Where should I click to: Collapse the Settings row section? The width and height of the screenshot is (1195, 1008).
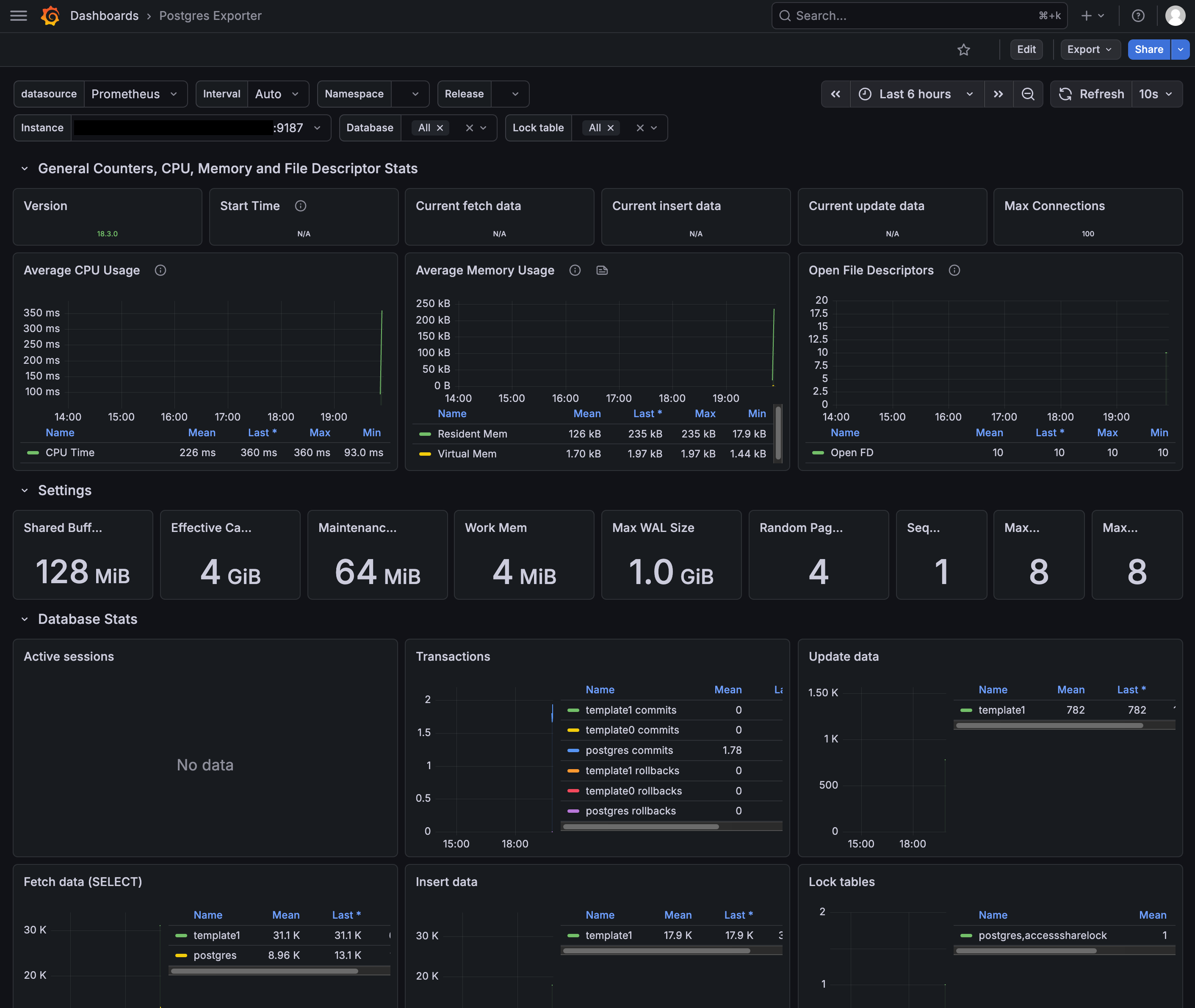[x=25, y=490]
